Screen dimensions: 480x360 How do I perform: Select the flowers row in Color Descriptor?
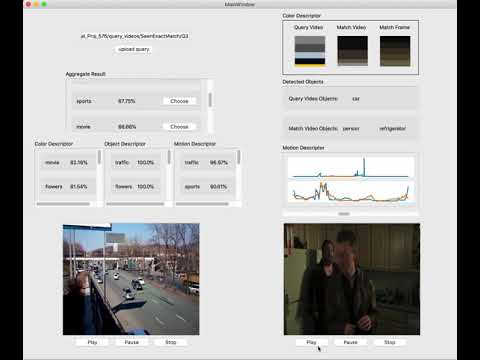(67, 187)
